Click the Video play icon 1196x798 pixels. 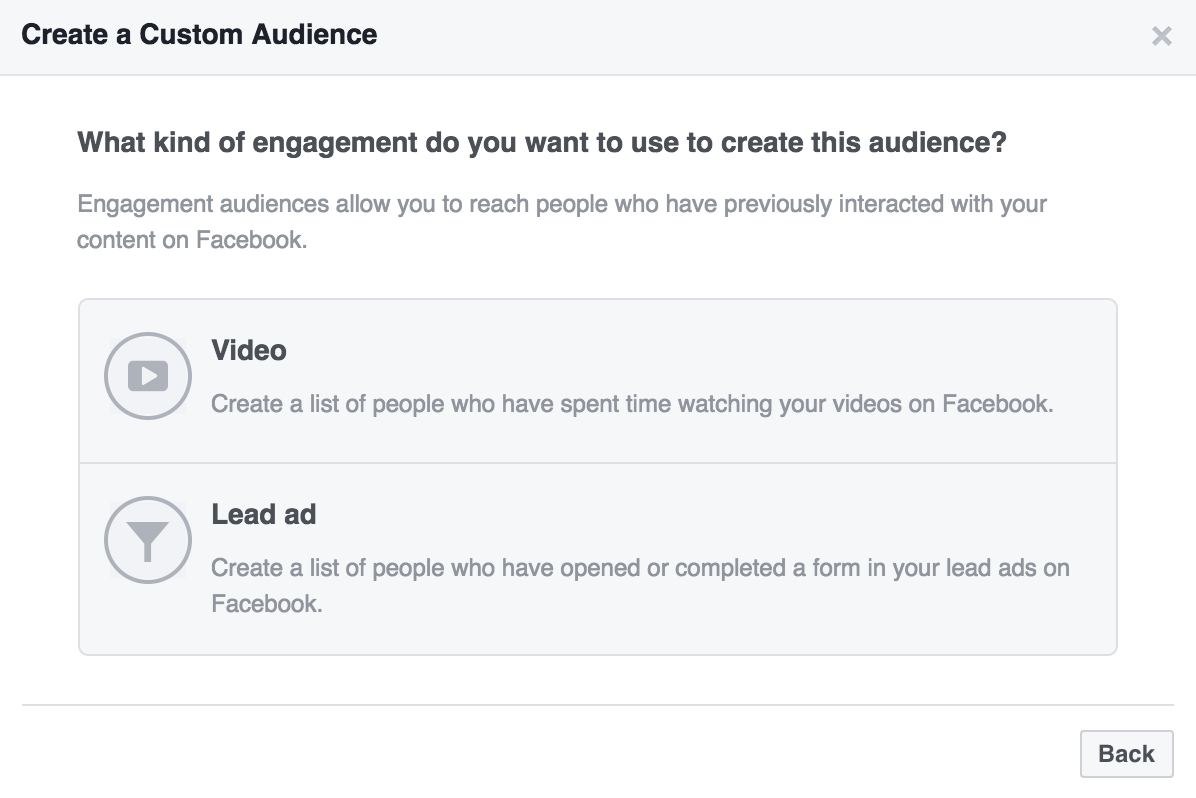pyautogui.click(x=147, y=376)
